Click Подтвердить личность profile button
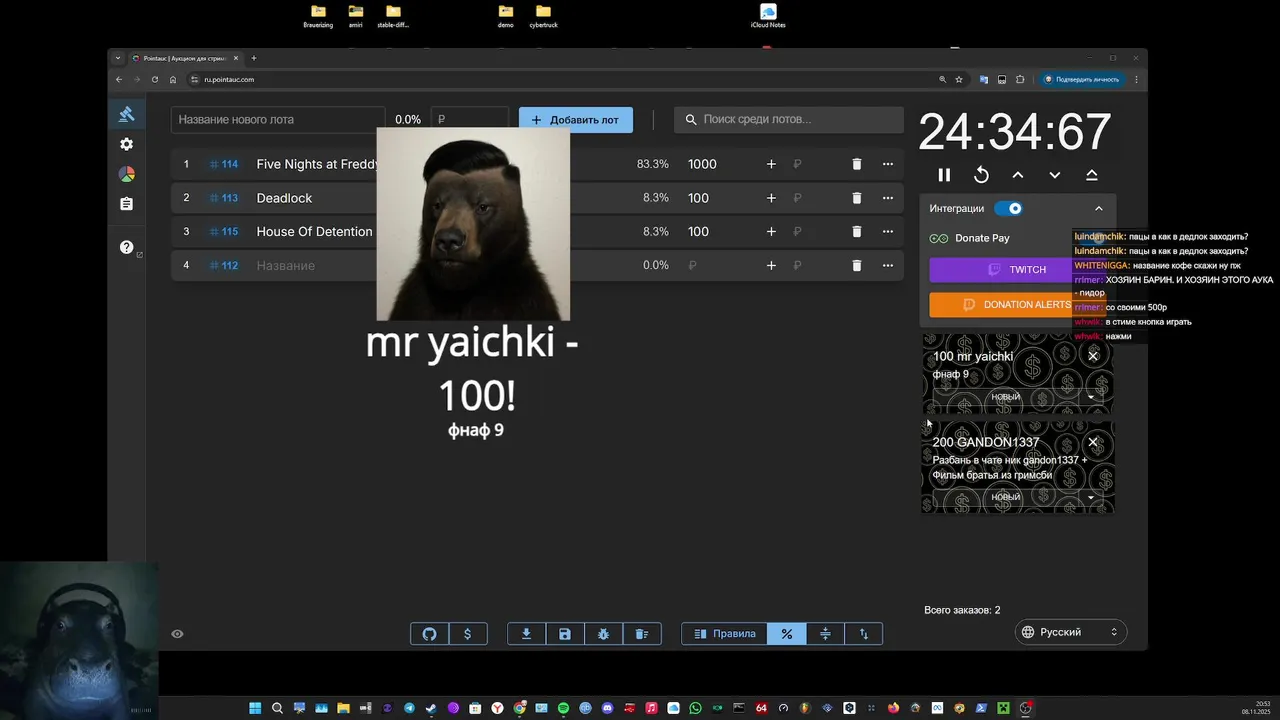This screenshot has width=1280, height=720. [1082, 79]
